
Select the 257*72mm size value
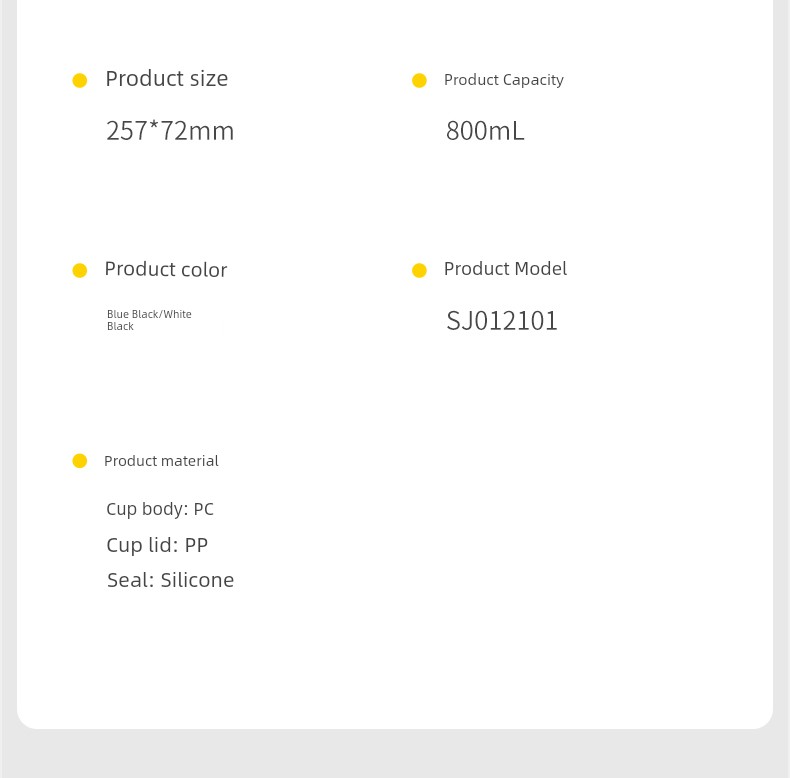[170, 131]
